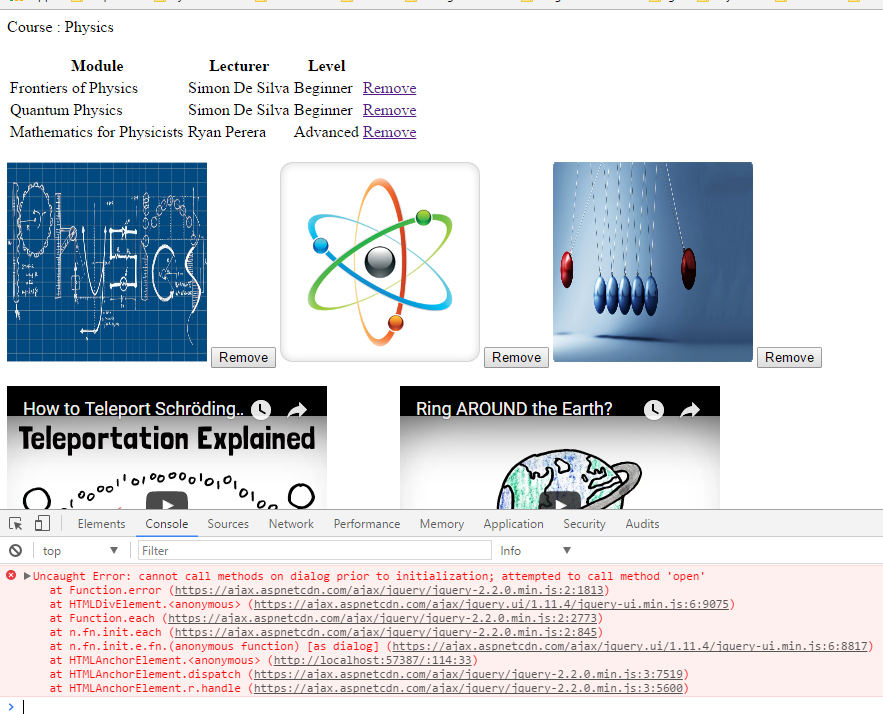This screenshot has height=714, width=883.
Task: Click the 'Ring AROUND the Earth?' video title
Action: point(514,409)
